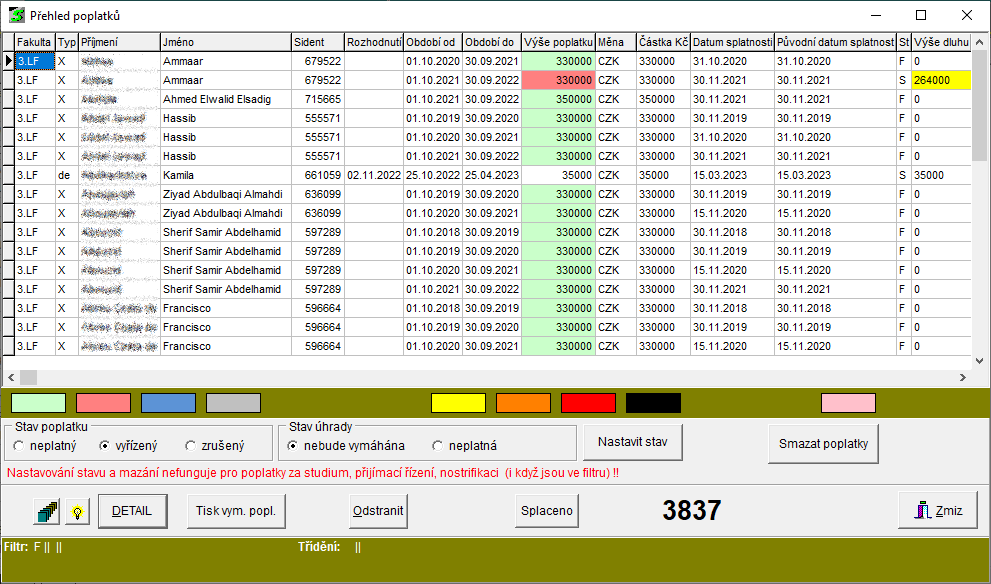991x584 pixels.
Task: Sort by the 'Výše poplatku' column header
Action: tap(558, 42)
